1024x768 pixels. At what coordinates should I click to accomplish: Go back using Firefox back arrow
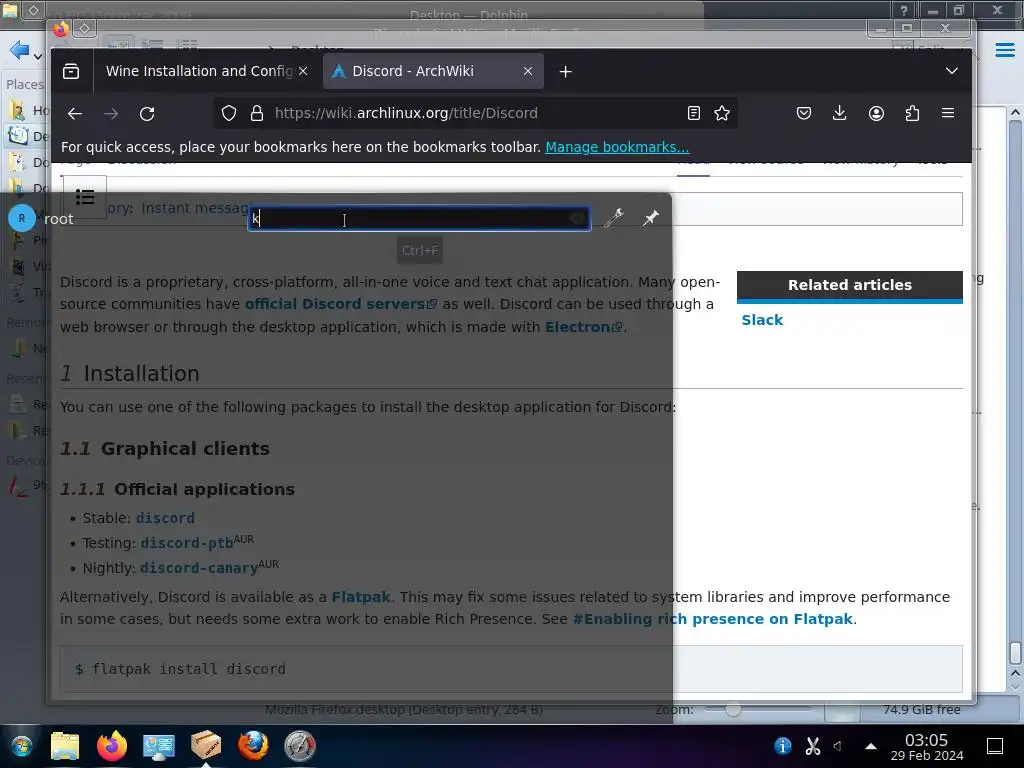click(75, 114)
